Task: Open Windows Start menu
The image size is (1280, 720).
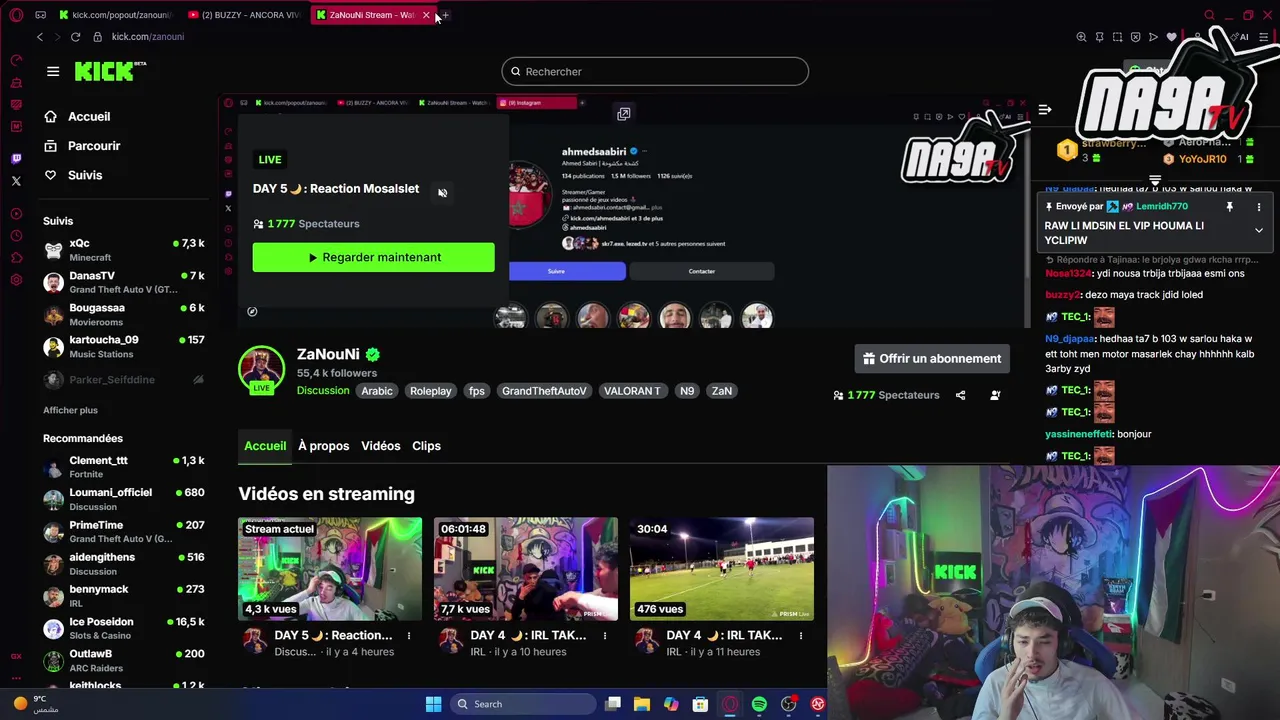Action: coord(433,704)
